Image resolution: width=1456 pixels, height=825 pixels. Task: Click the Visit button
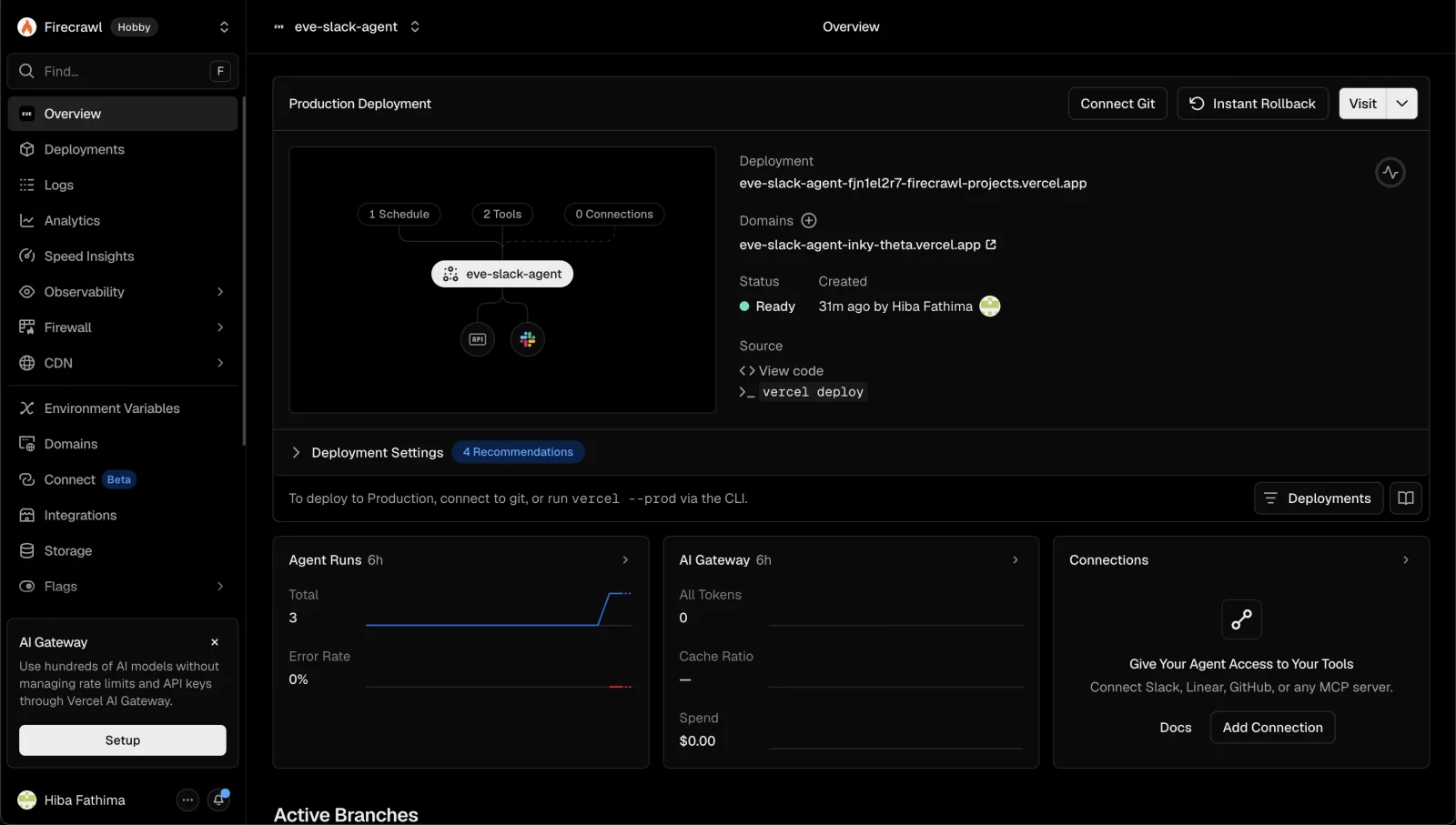point(1362,104)
